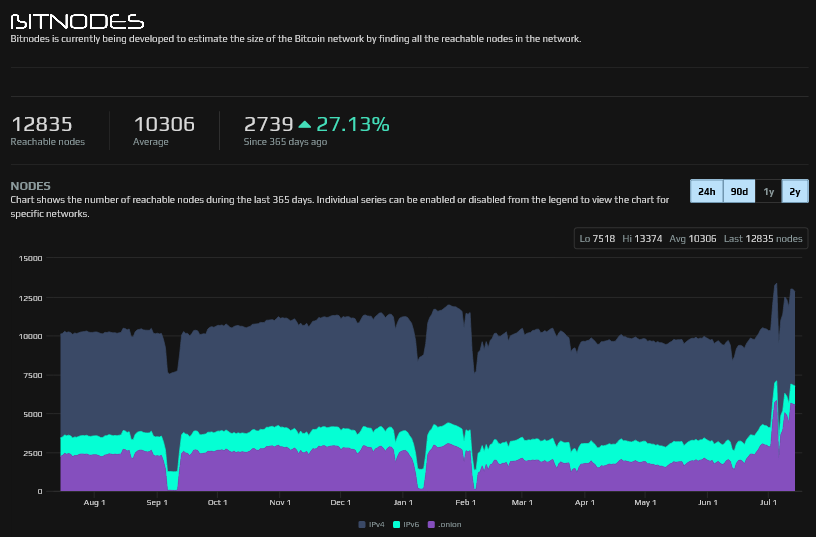
Task: Show the 1y chart range
Action: click(768, 191)
